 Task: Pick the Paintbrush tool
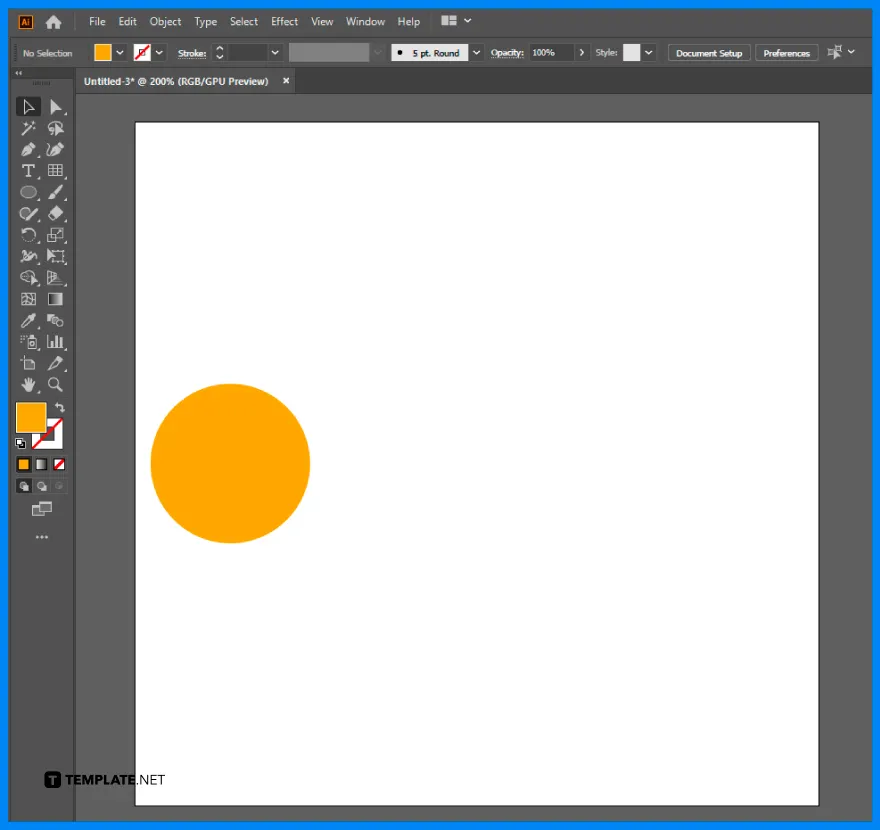(56, 192)
